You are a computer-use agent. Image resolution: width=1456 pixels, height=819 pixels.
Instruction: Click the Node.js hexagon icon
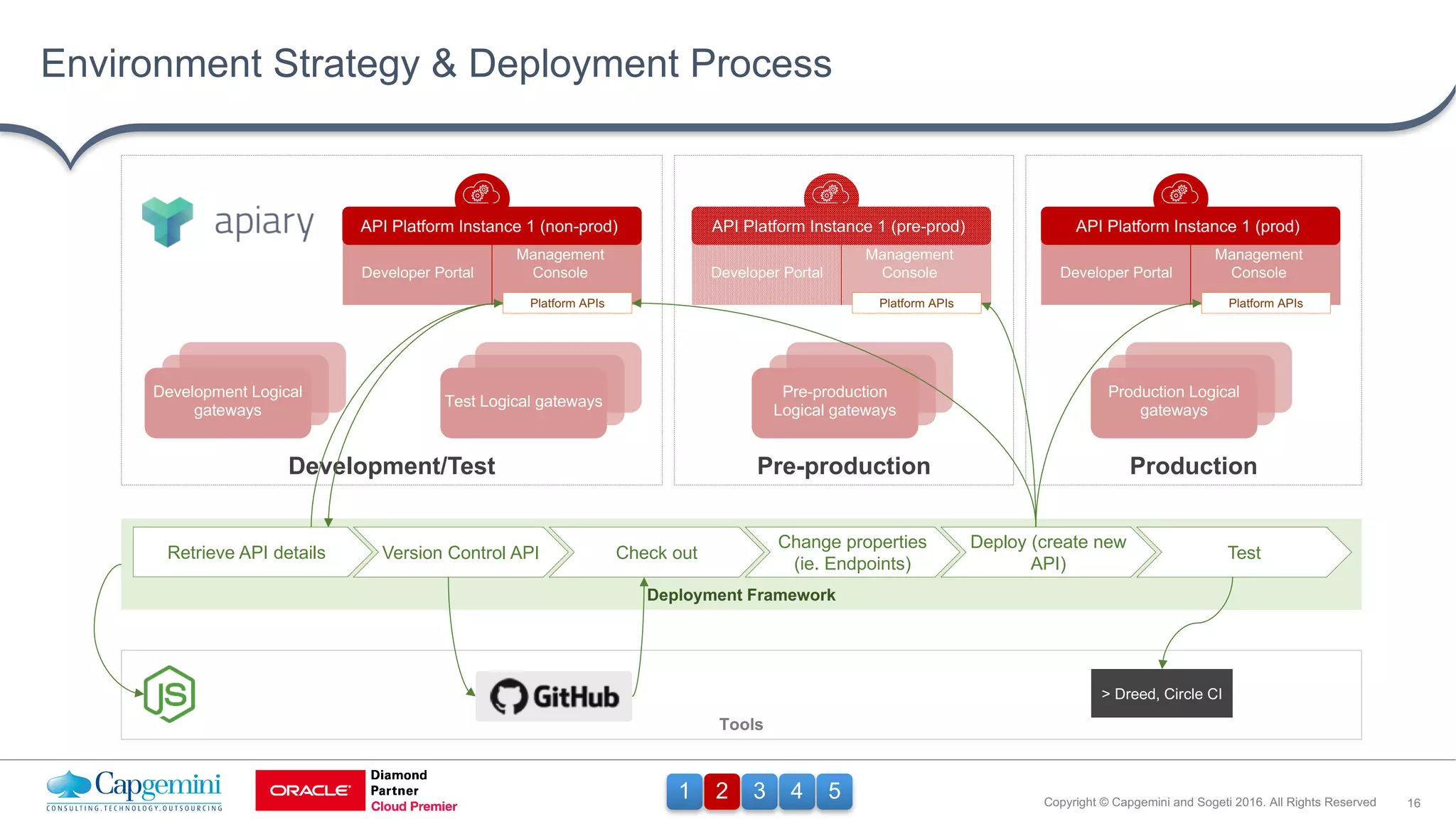[169, 695]
